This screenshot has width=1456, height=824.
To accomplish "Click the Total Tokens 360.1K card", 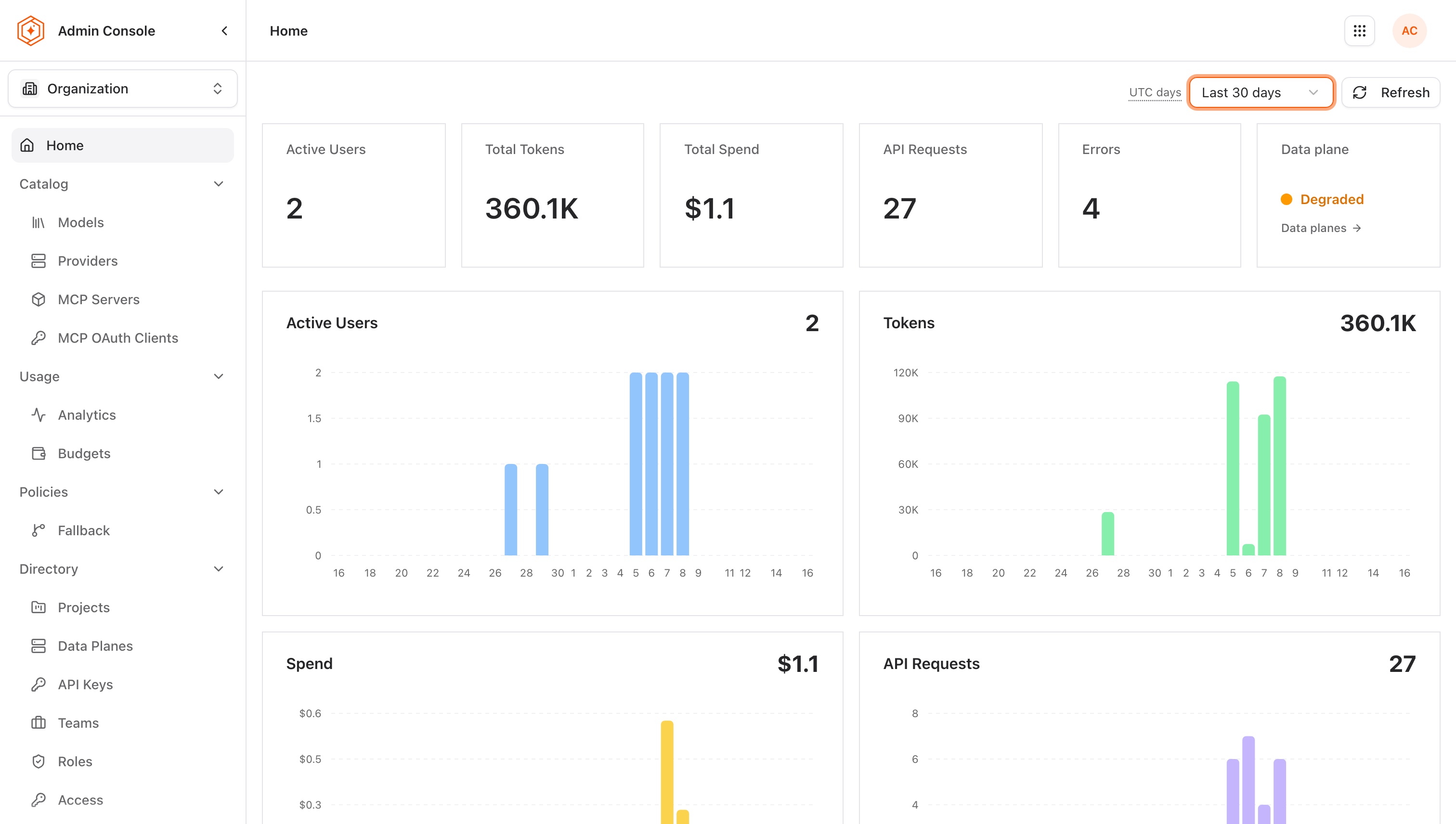I will pyautogui.click(x=553, y=195).
